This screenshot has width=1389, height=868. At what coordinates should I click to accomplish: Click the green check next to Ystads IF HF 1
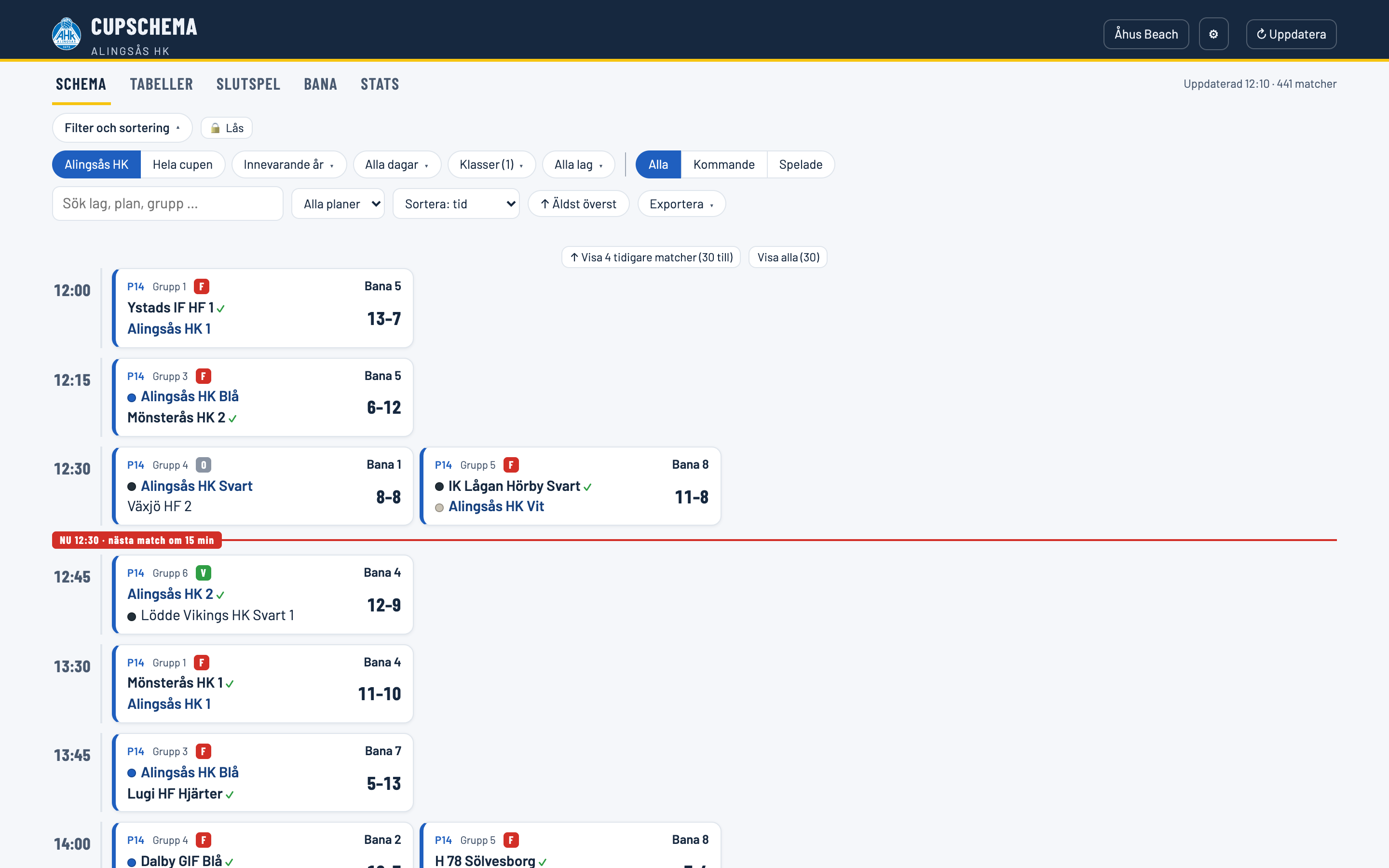[x=221, y=309]
